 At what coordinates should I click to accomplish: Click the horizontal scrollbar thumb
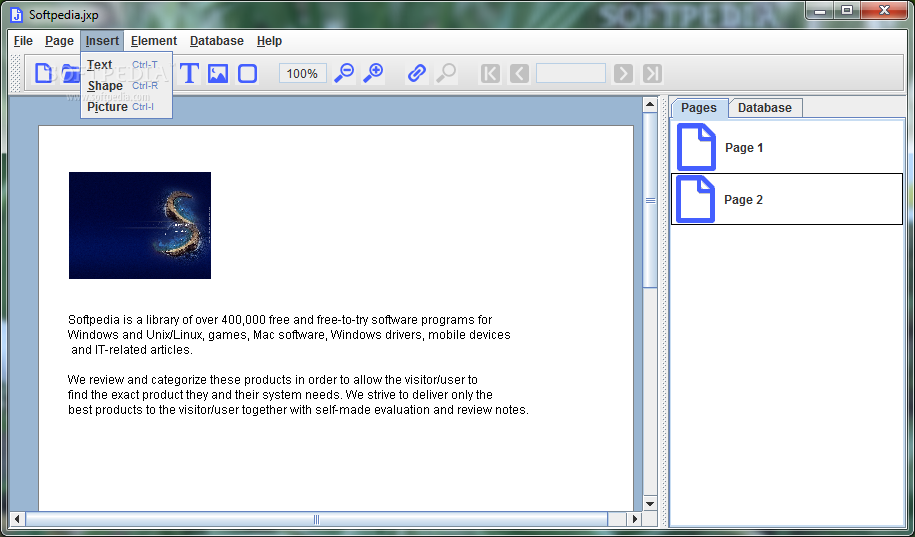(x=316, y=518)
